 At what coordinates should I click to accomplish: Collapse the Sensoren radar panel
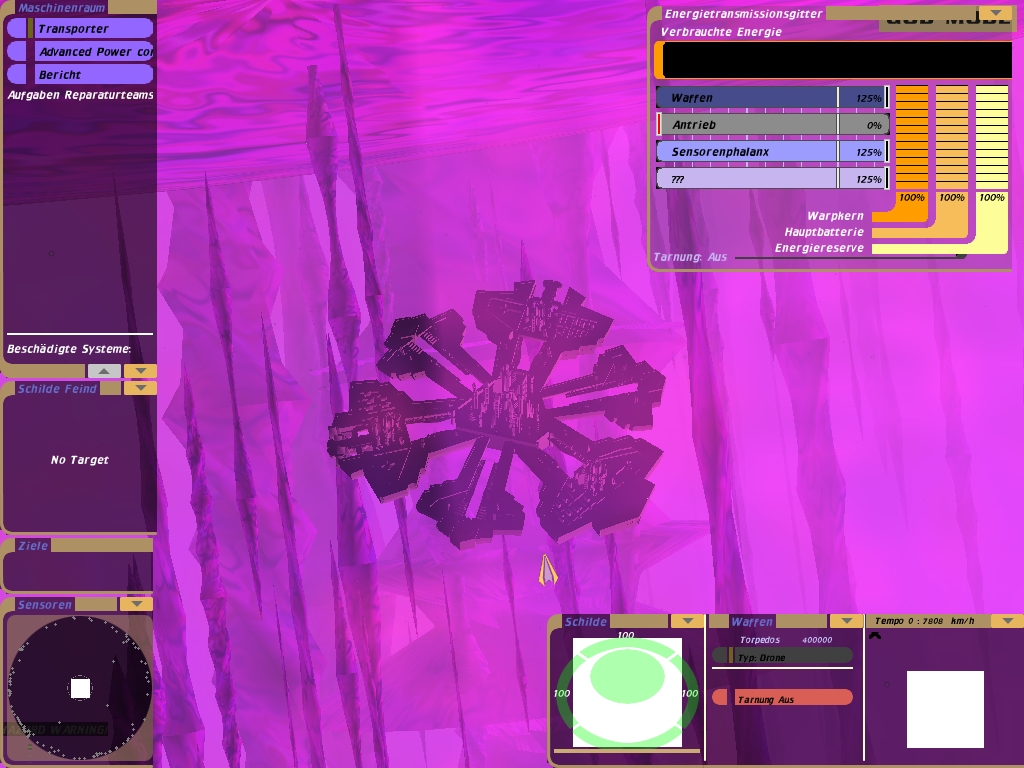135,604
